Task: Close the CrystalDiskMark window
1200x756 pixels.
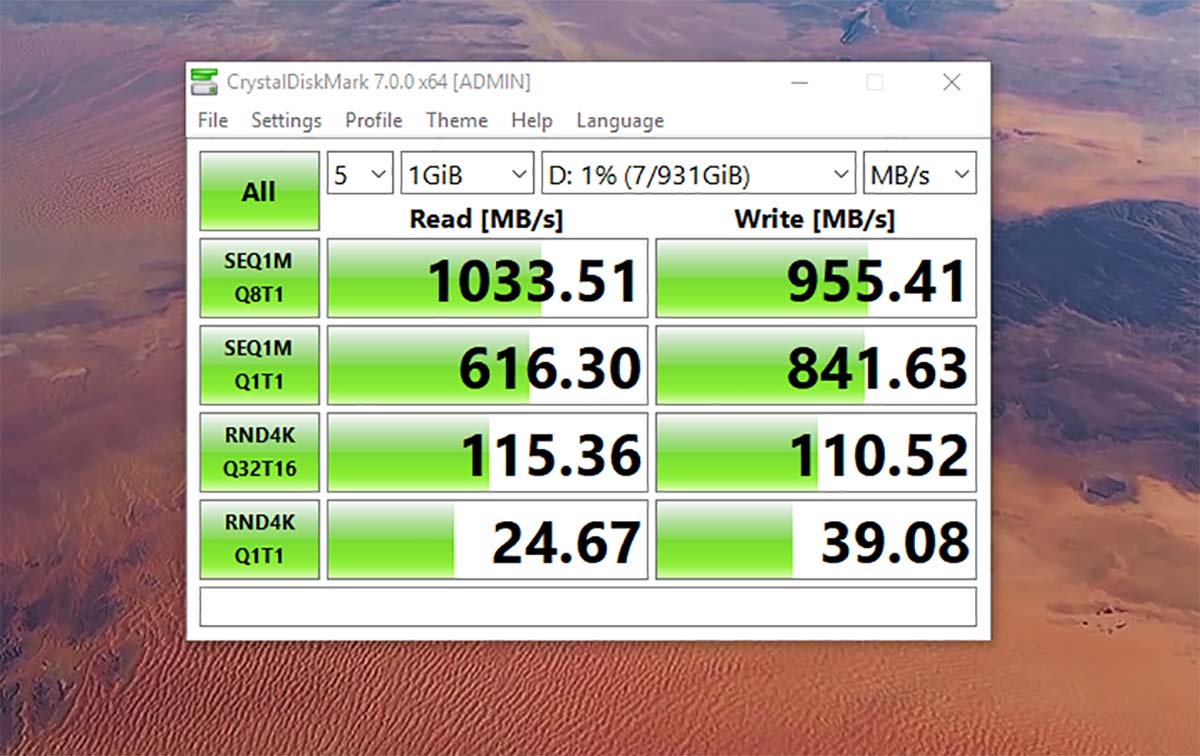Action: coord(951,82)
